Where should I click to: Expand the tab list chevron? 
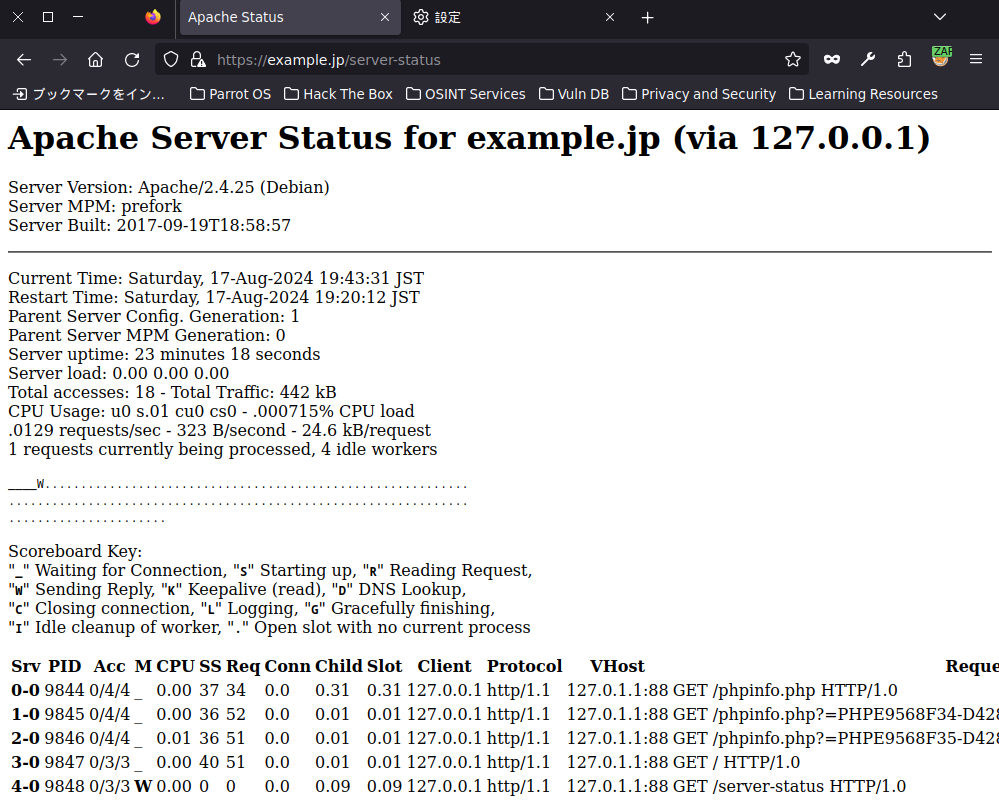[938, 17]
